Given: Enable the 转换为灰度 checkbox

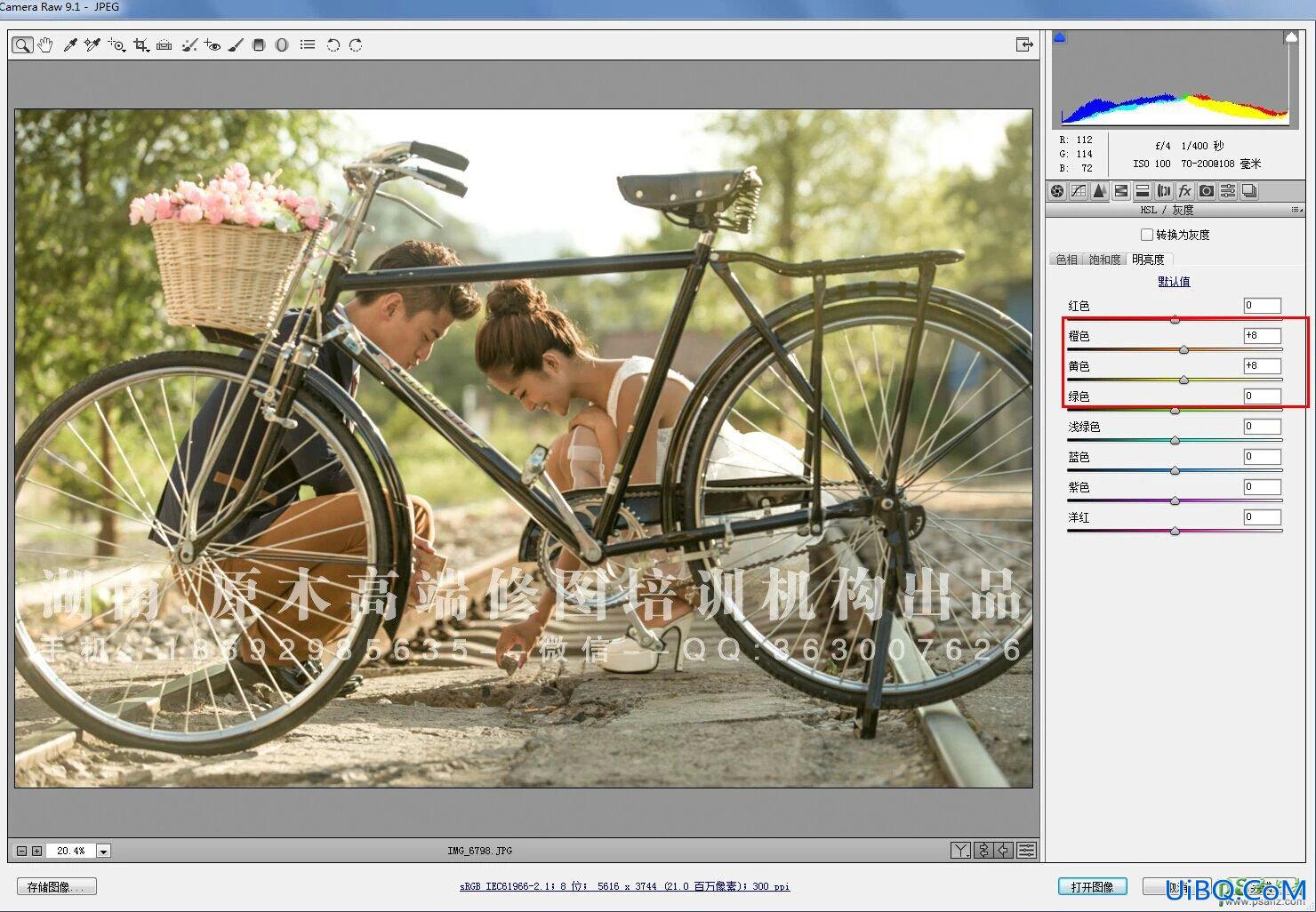Looking at the screenshot, I should [1147, 235].
